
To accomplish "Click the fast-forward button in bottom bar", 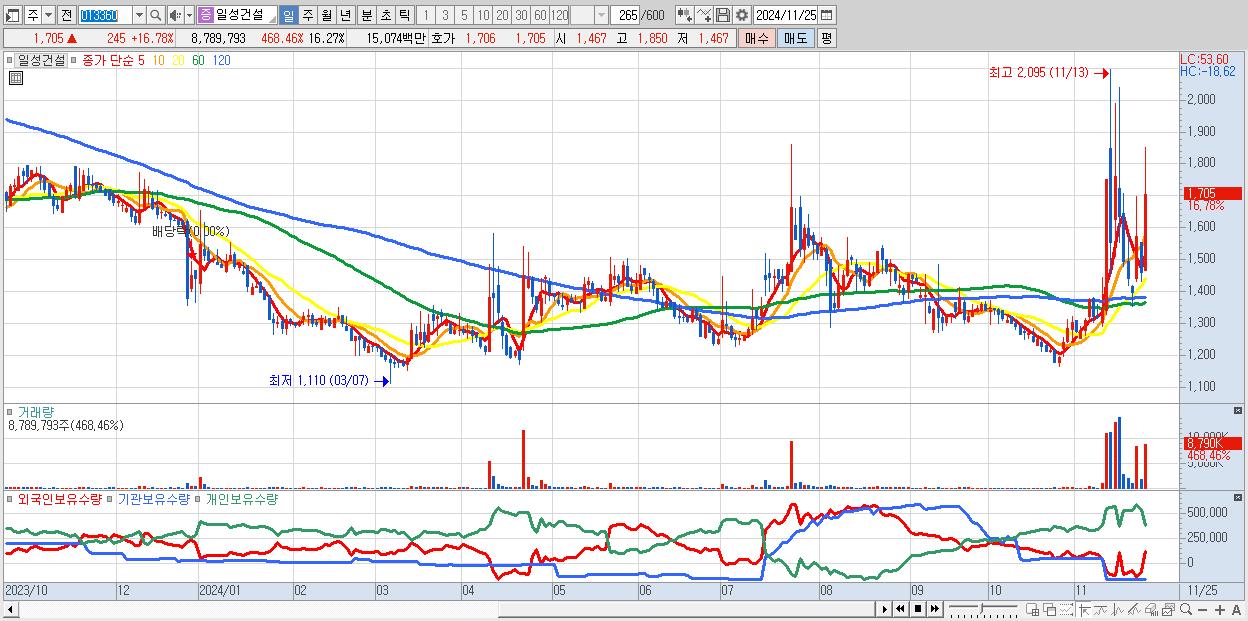I will point(934,609).
